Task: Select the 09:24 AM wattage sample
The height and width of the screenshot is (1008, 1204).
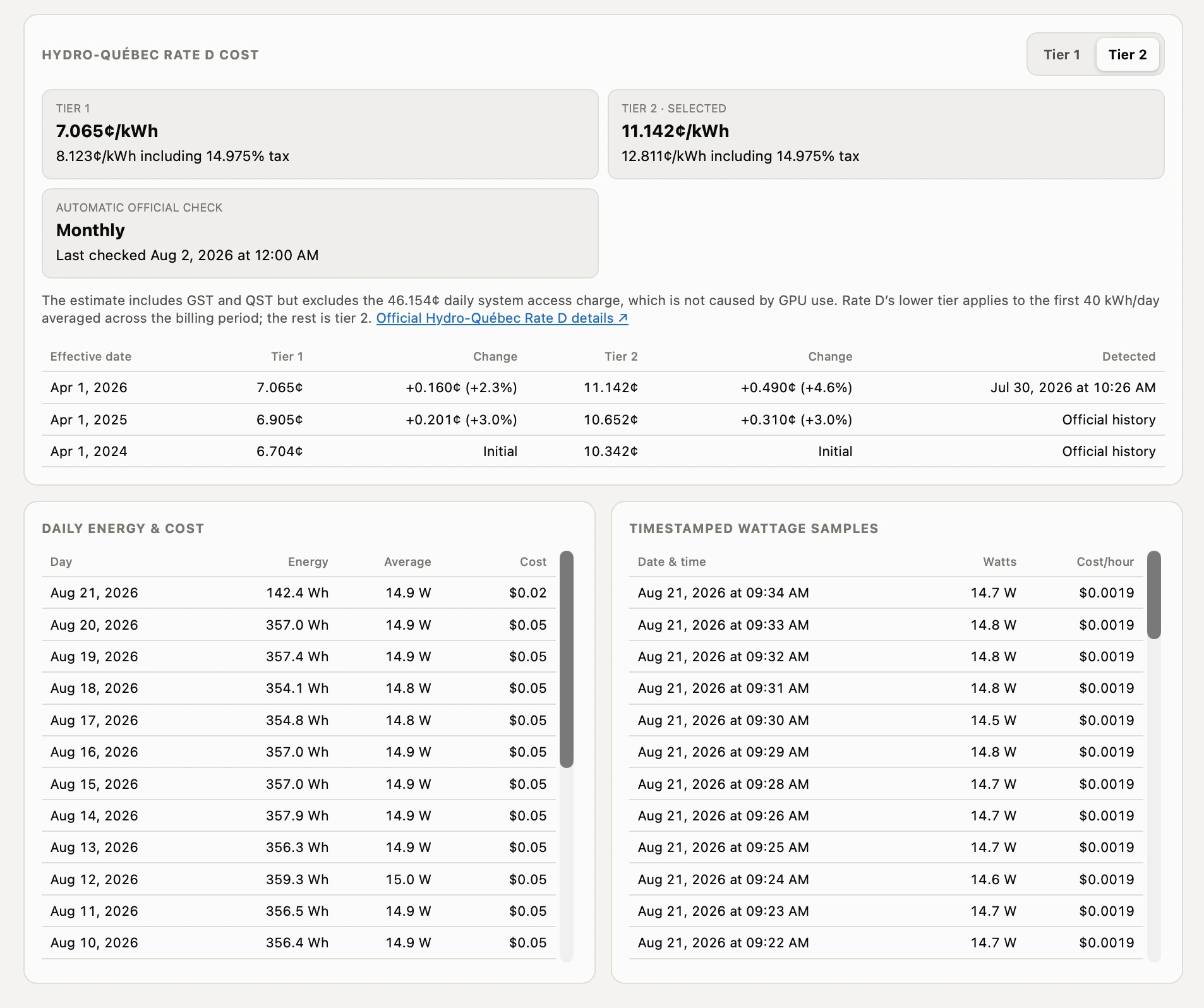Action: pyautogui.click(x=886, y=880)
